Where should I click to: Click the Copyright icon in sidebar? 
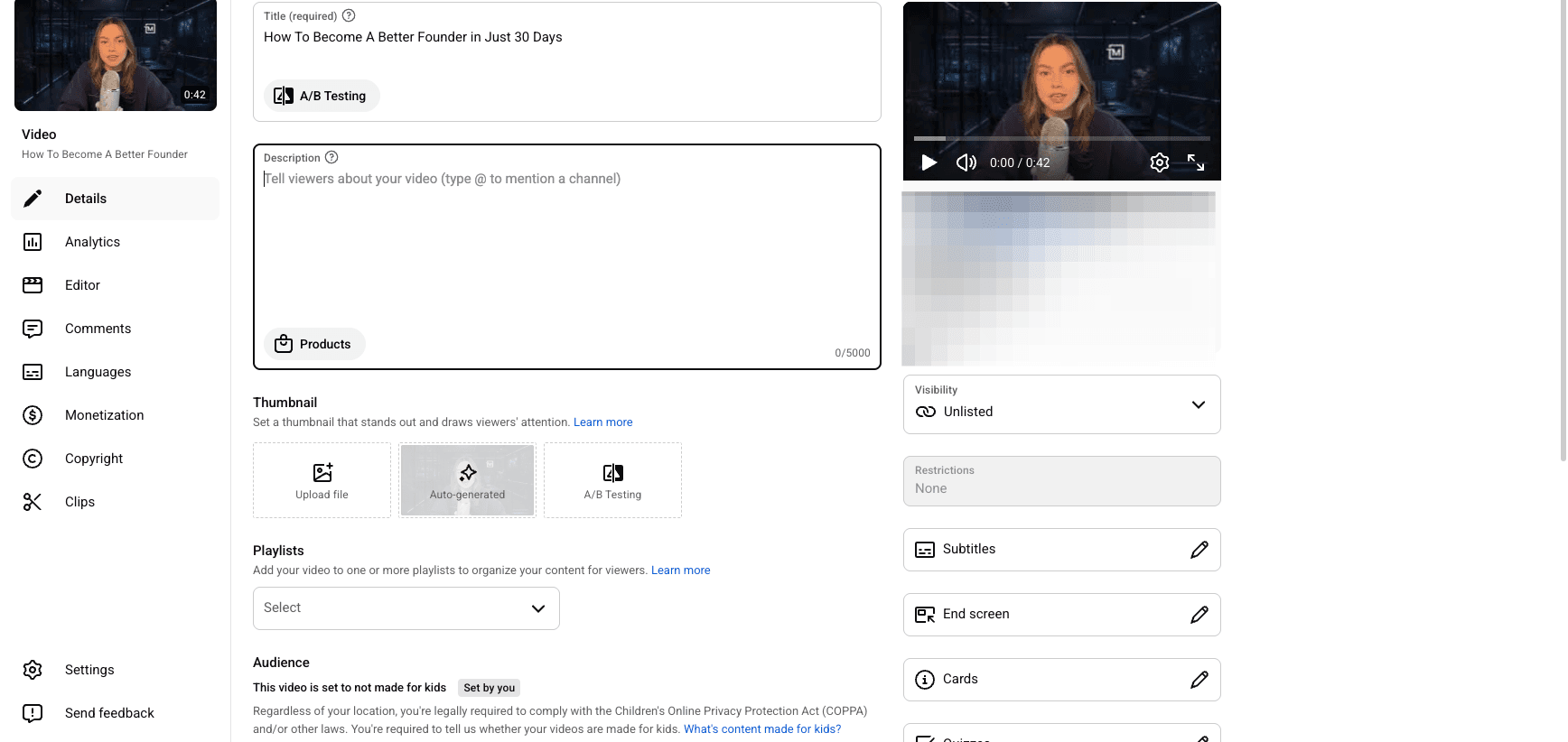(33, 459)
